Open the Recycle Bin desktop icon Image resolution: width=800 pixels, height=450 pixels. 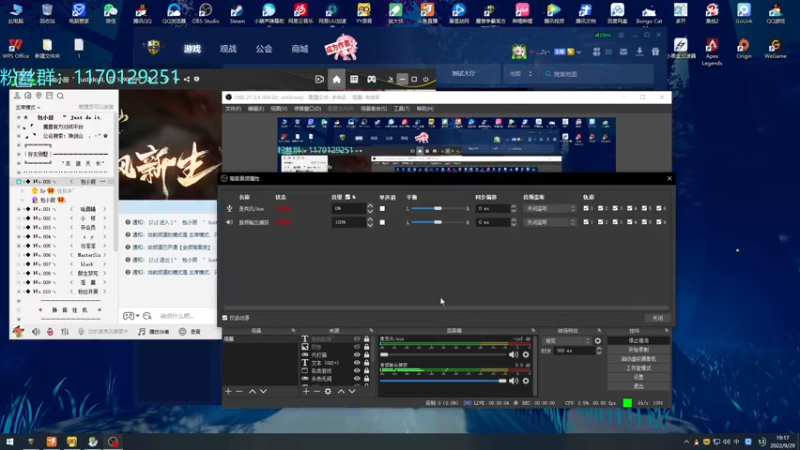coord(47,13)
